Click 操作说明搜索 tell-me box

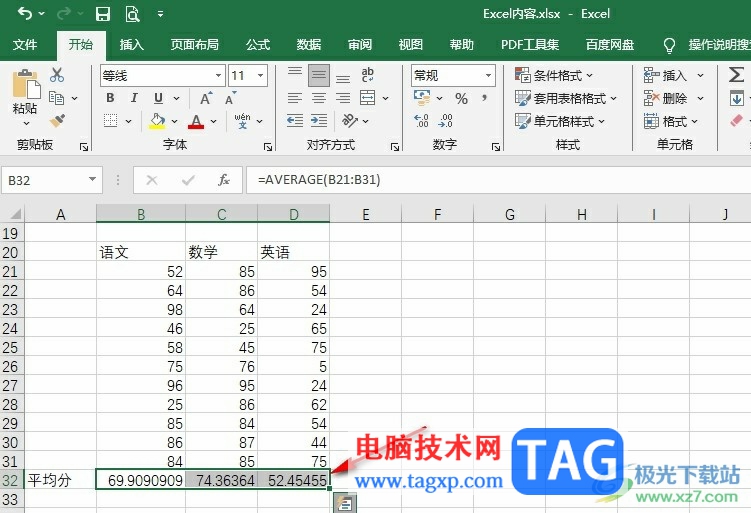click(707, 45)
